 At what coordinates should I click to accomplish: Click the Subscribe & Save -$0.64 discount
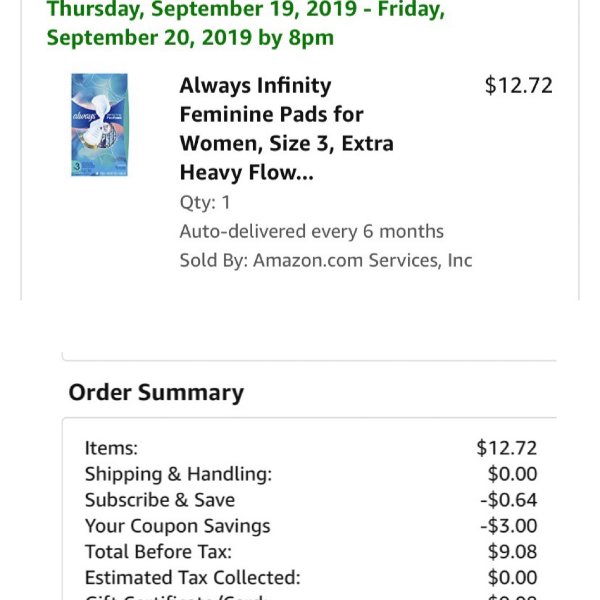pos(509,500)
